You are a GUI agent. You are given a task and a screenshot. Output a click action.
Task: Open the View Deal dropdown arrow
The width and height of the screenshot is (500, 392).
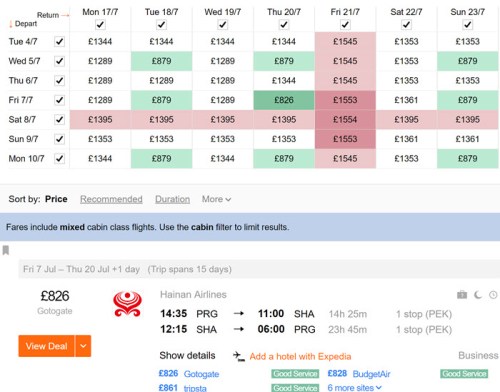click(83, 346)
